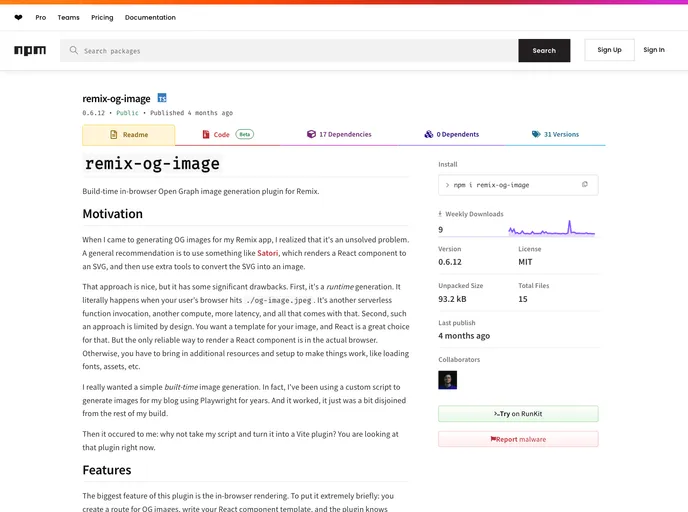Click the 93.2 kB unpacked size value
Viewport: 688px width, 512px height.
coord(452,299)
